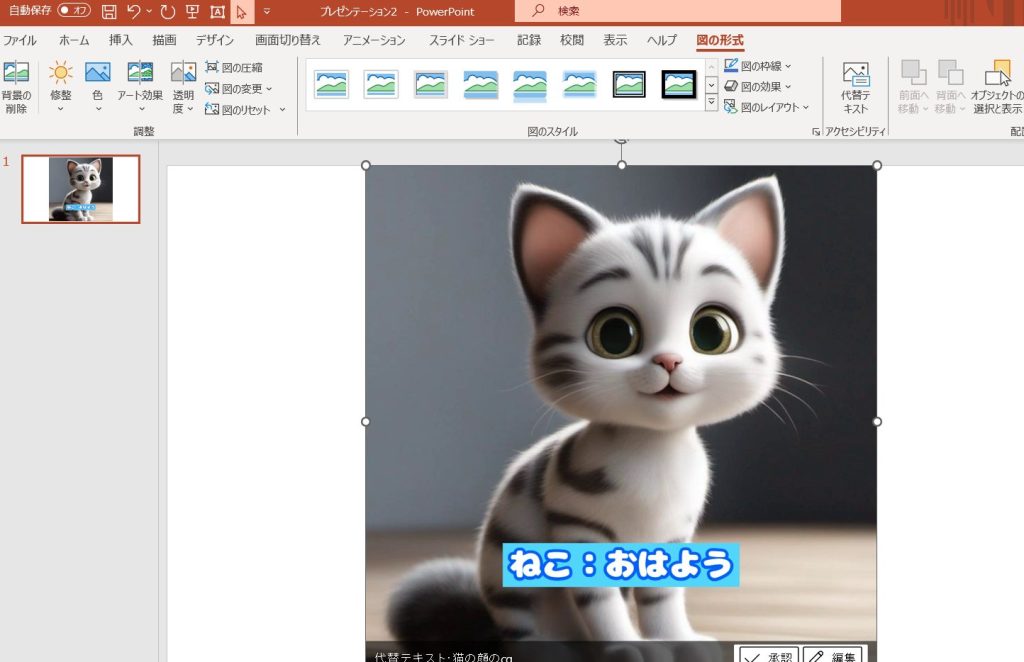Click Start Slideshow From Beginning icon in title bar

tap(193, 12)
